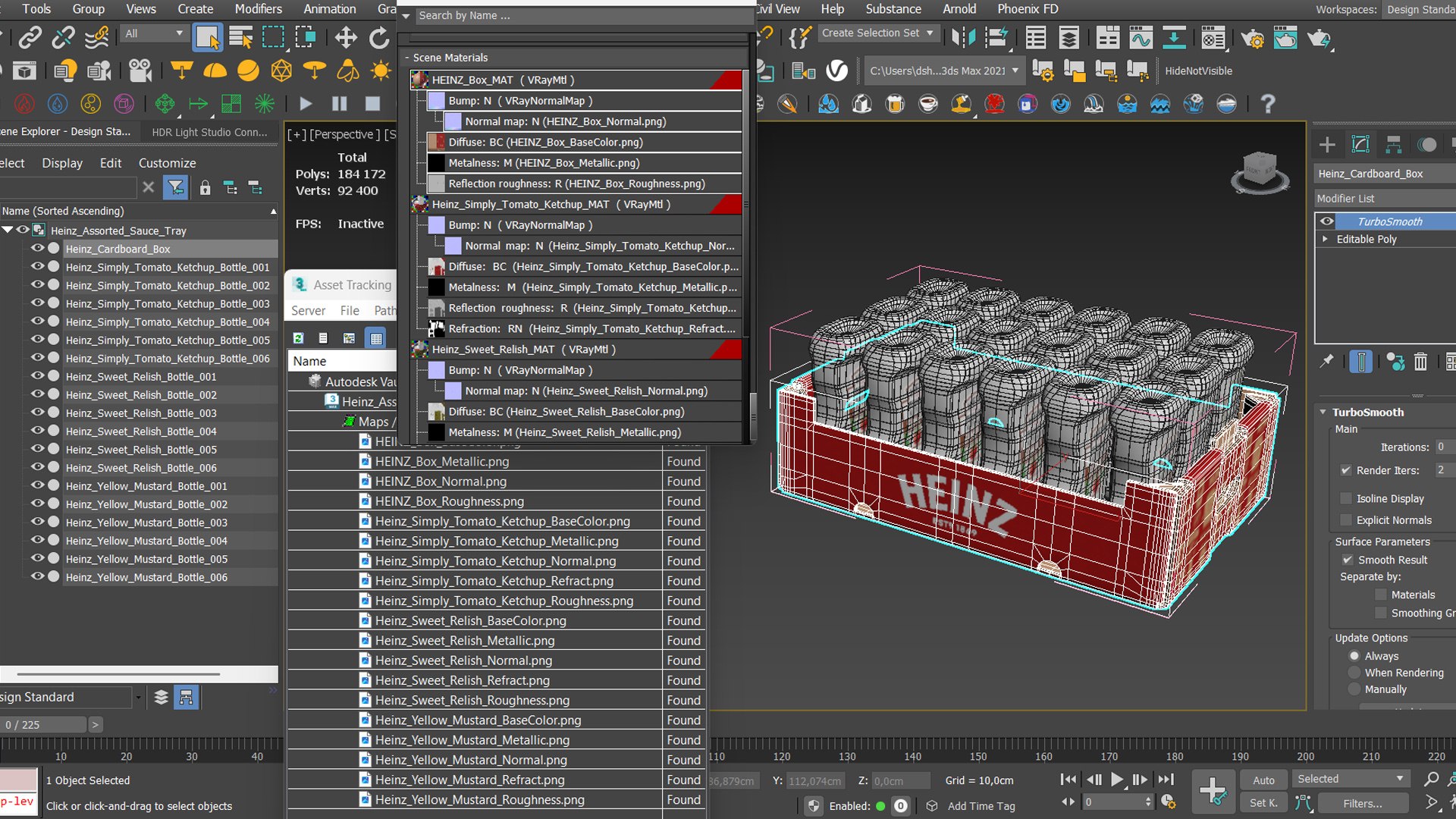
Task: Collapse the Scene Materials section
Action: 406,58
